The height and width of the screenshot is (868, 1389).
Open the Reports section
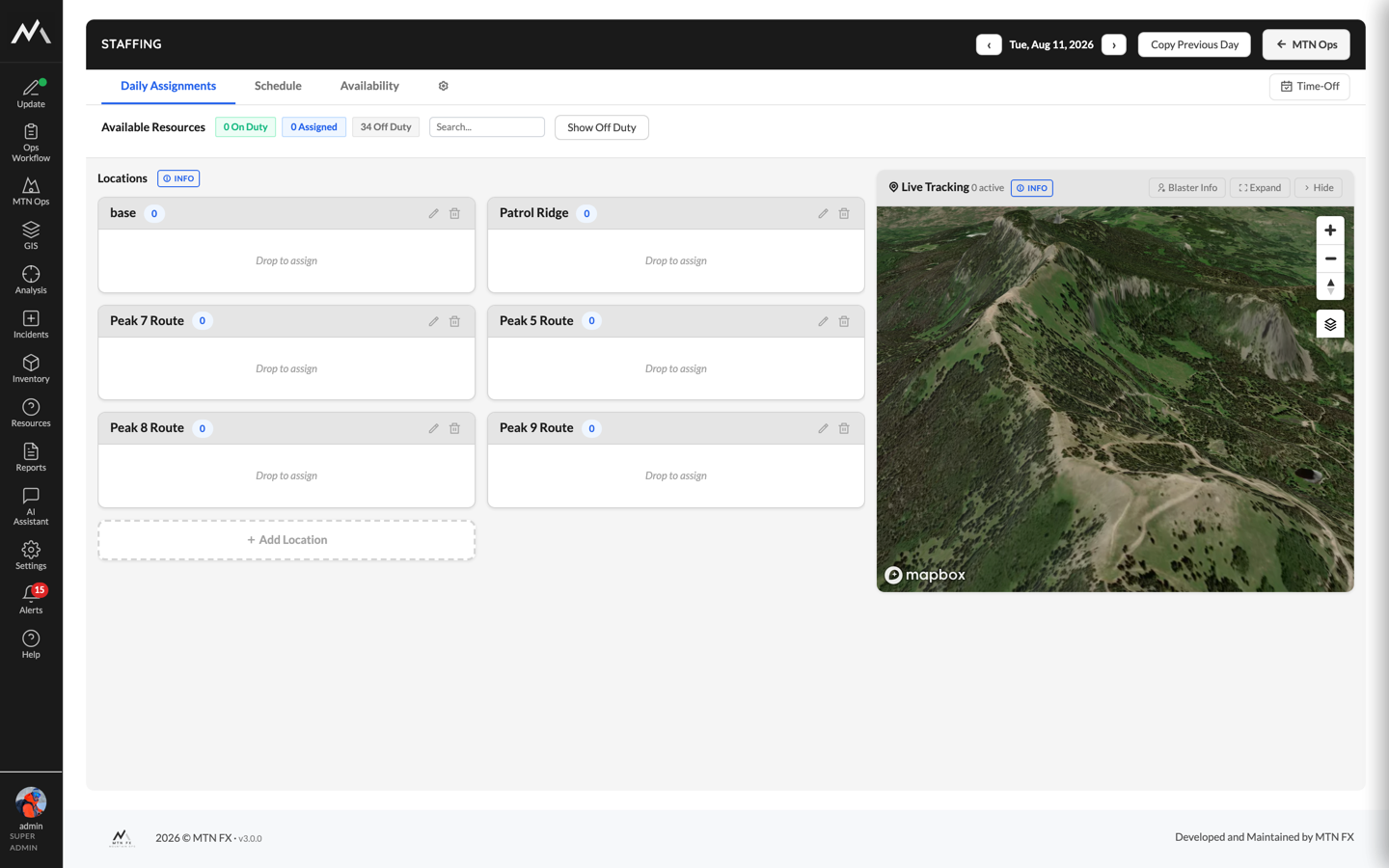[31, 457]
